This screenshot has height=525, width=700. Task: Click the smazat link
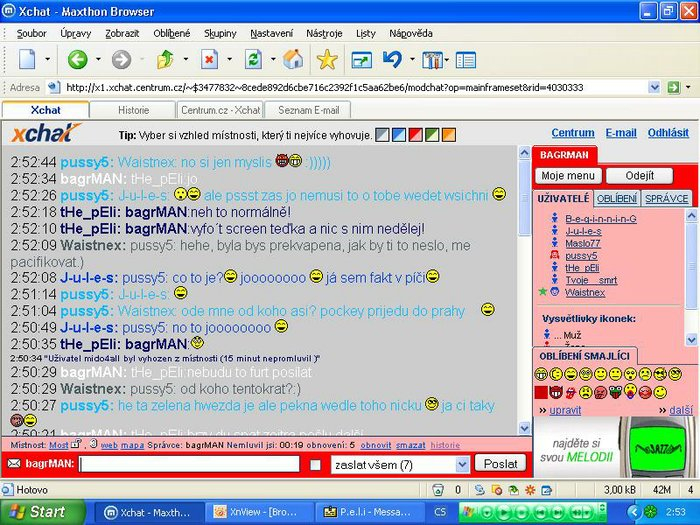pos(410,445)
